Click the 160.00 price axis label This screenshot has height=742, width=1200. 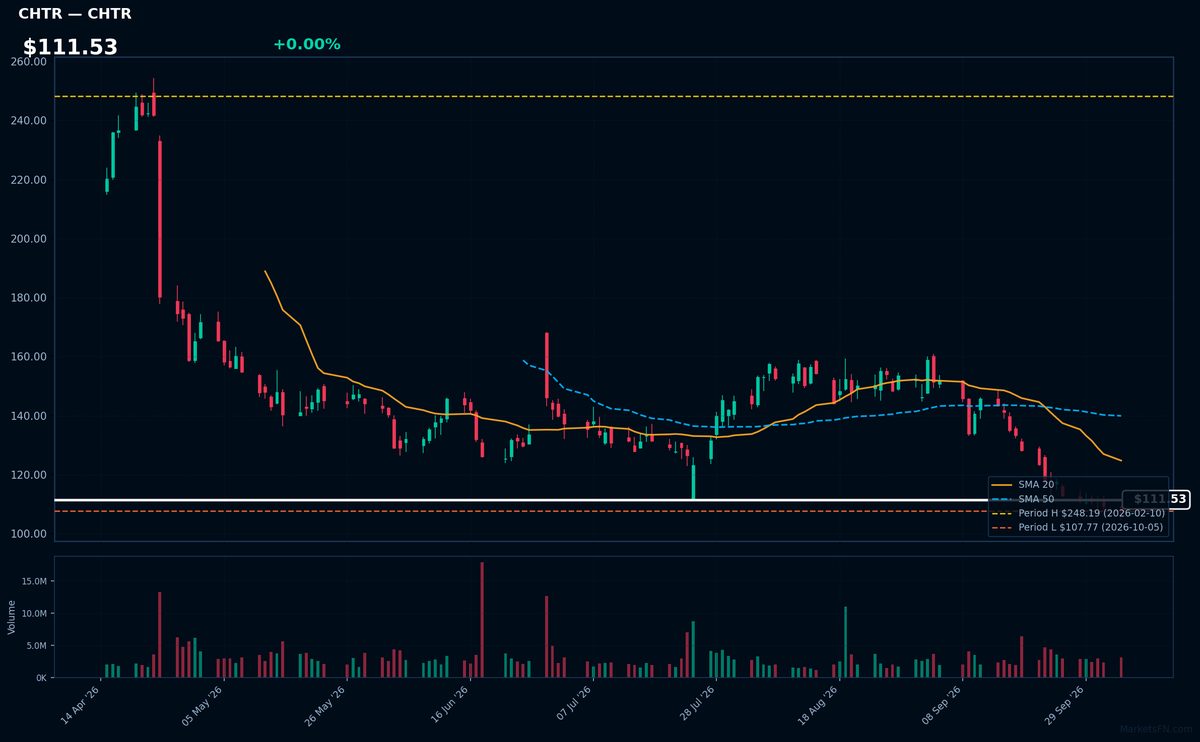pos(29,357)
